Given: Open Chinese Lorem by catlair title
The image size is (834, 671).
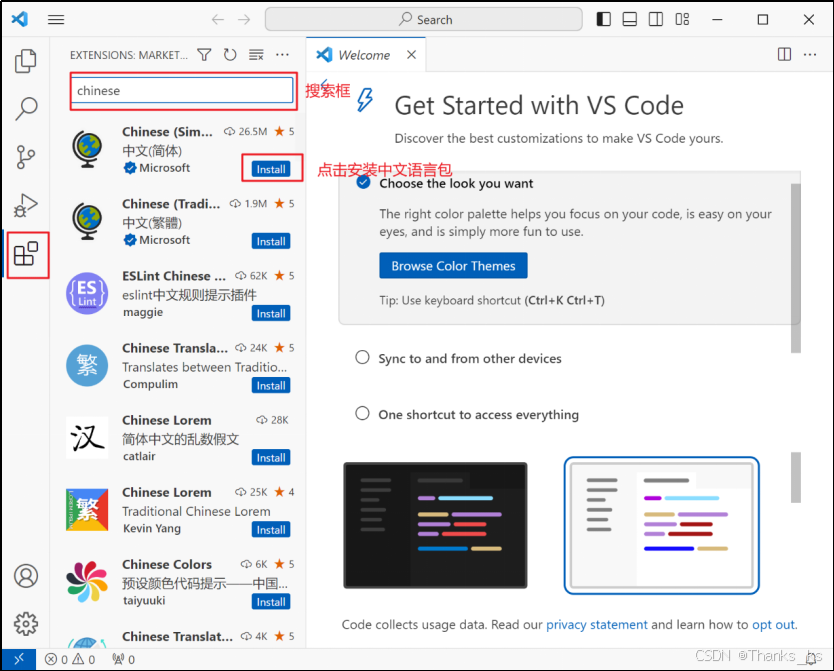Looking at the screenshot, I should coord(167,420).
